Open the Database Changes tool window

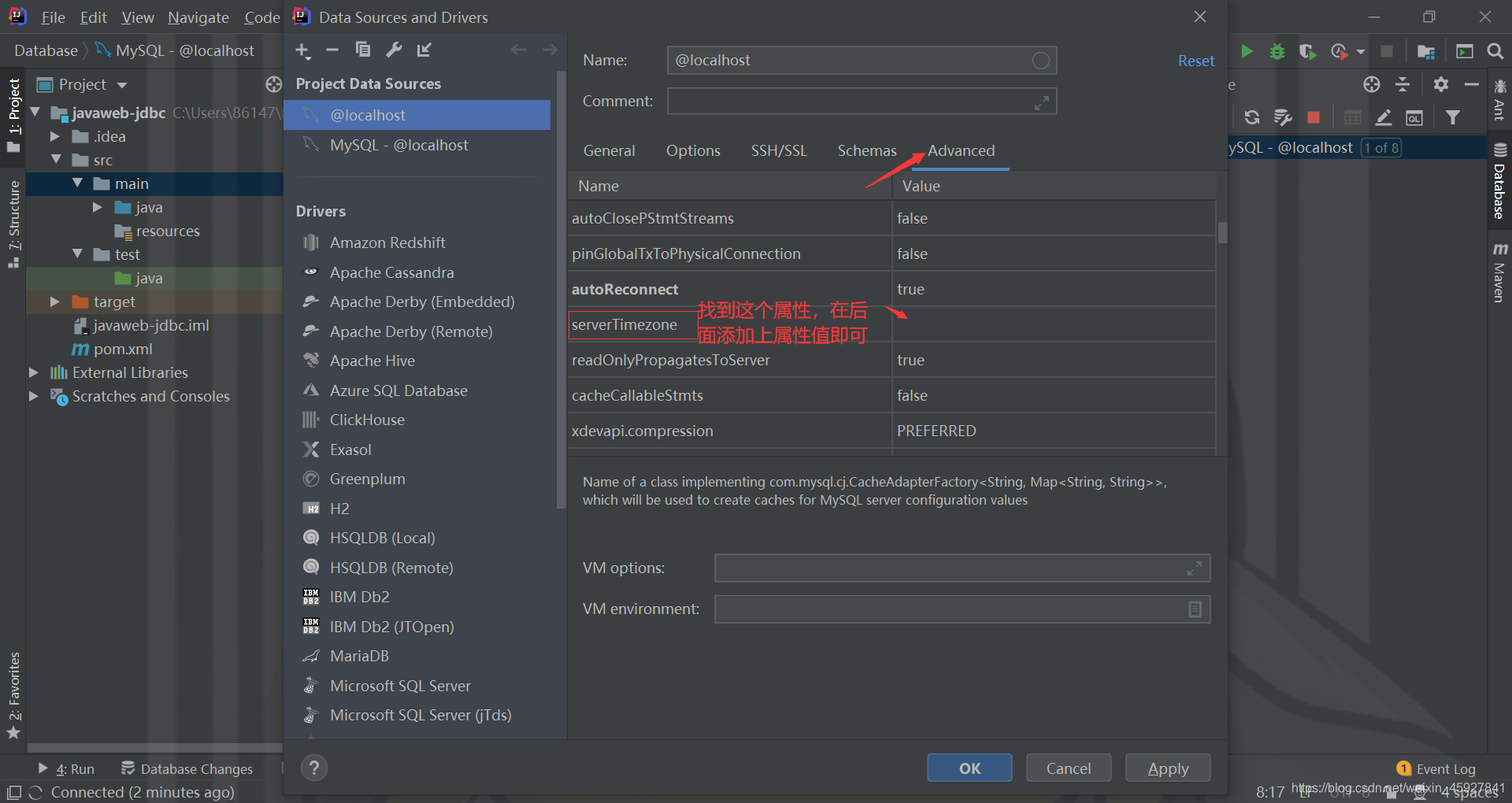pyautogui.click(x=187, y=769)
